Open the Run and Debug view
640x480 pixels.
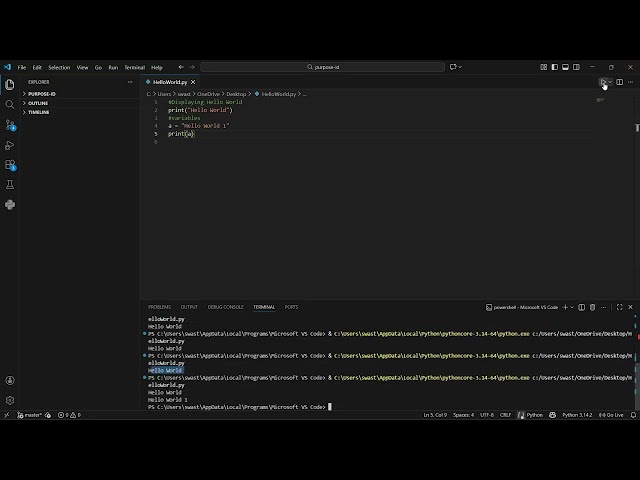10,145
